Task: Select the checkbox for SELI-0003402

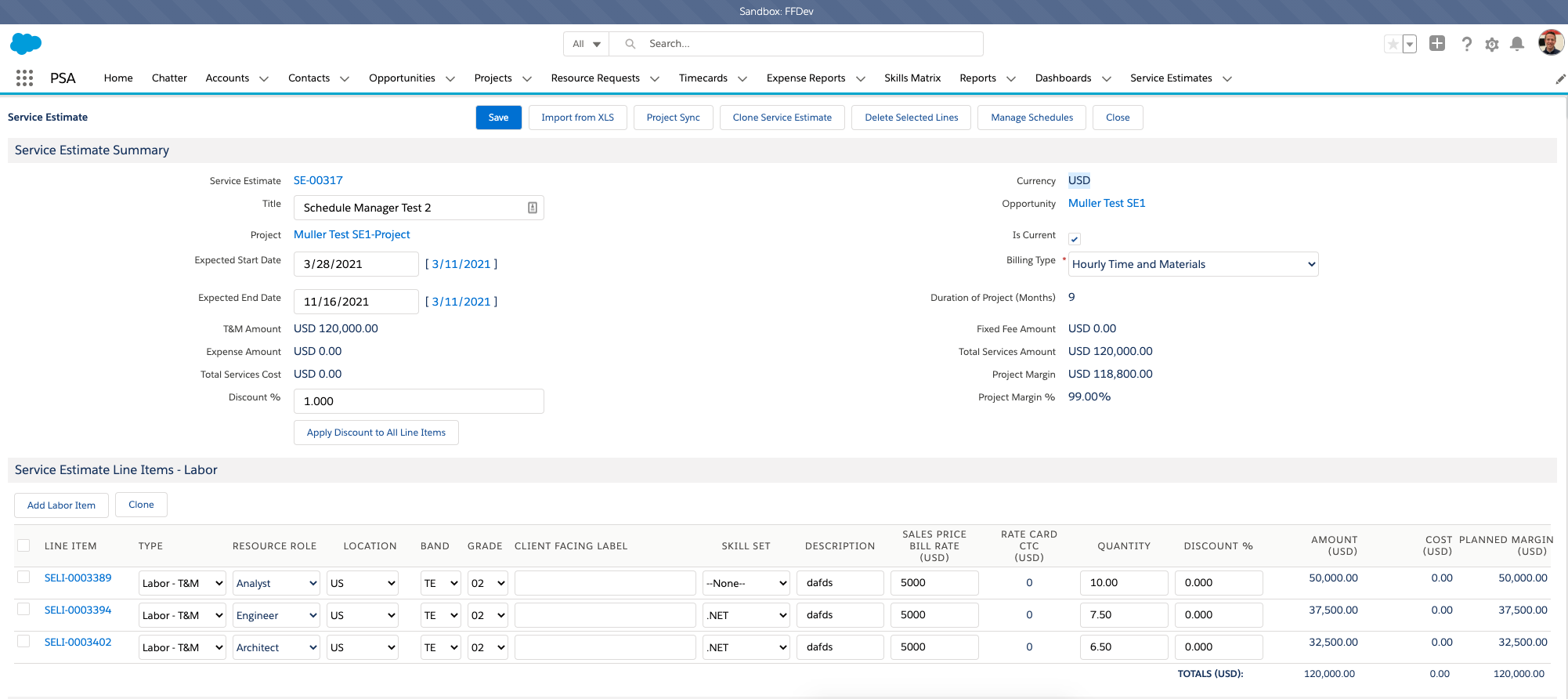Action: click(23, 642)
